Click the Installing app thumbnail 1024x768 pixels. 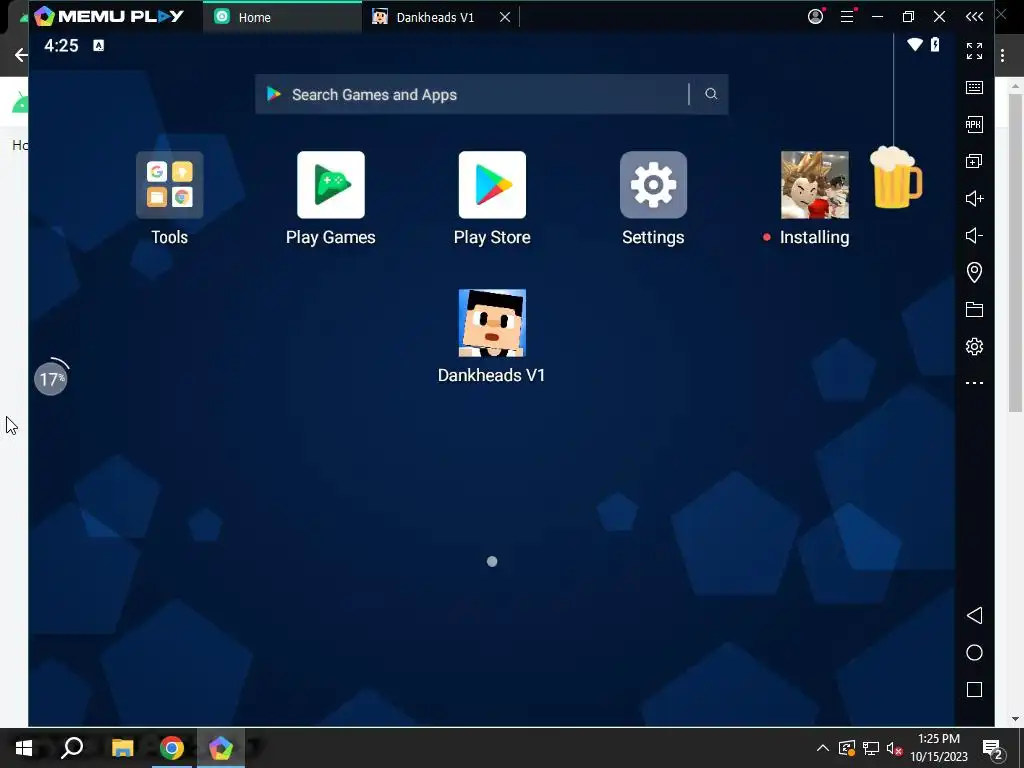pos(814,185)
